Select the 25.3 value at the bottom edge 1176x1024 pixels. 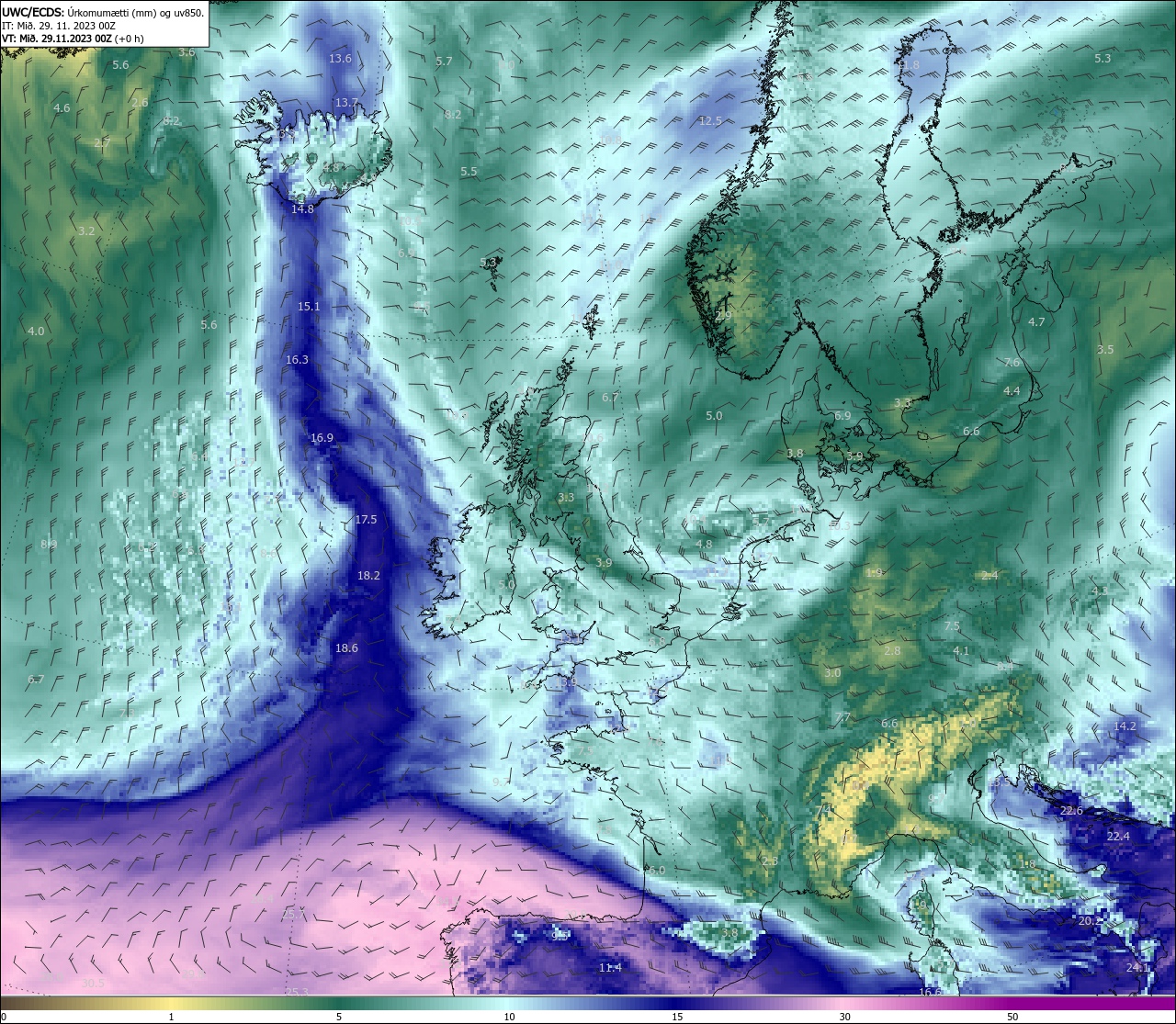click(296, 992)
